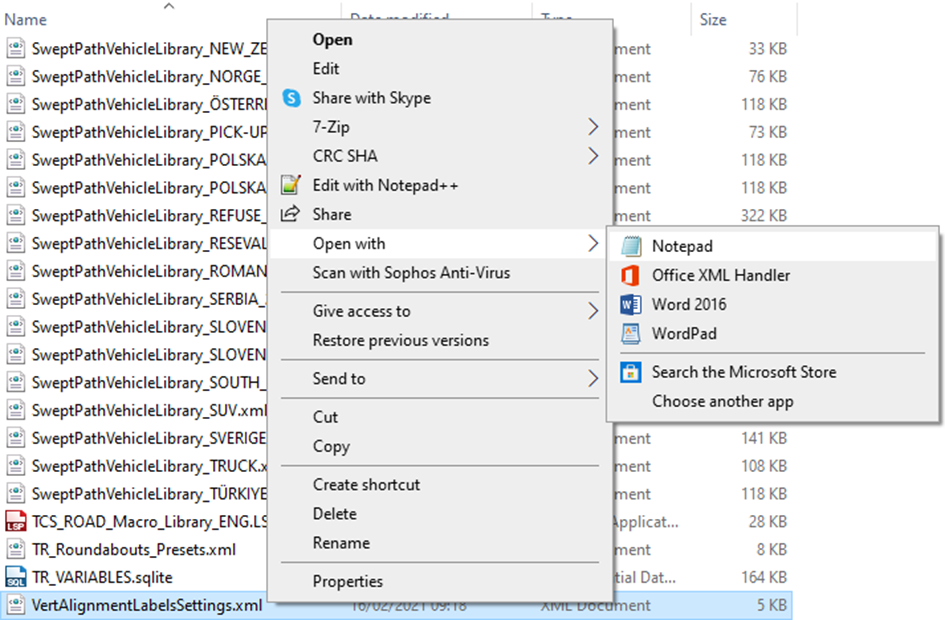The width and height of the screenshot is (945, 620).
Task: Sort files by the Size column header
Action: [714, 19]
